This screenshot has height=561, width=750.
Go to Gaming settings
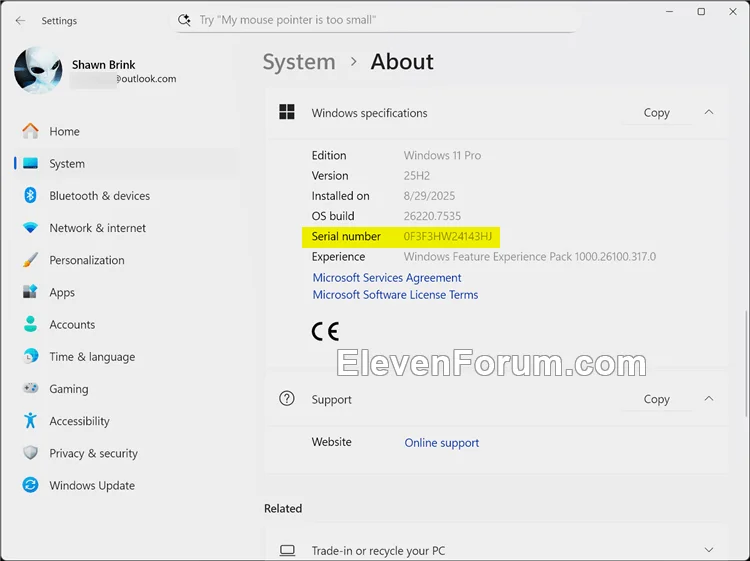coord(125,388)
